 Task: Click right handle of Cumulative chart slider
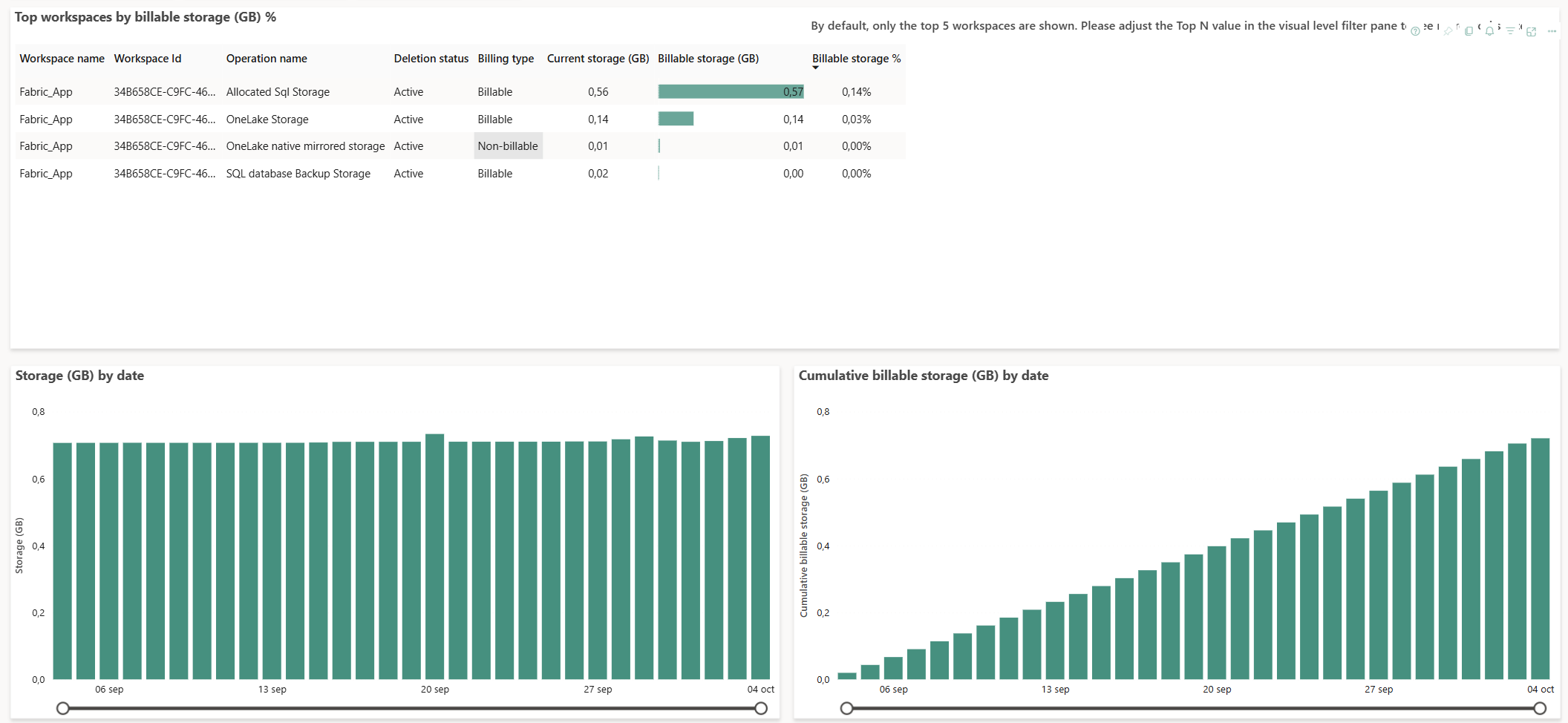click(x=1540, y=708)
